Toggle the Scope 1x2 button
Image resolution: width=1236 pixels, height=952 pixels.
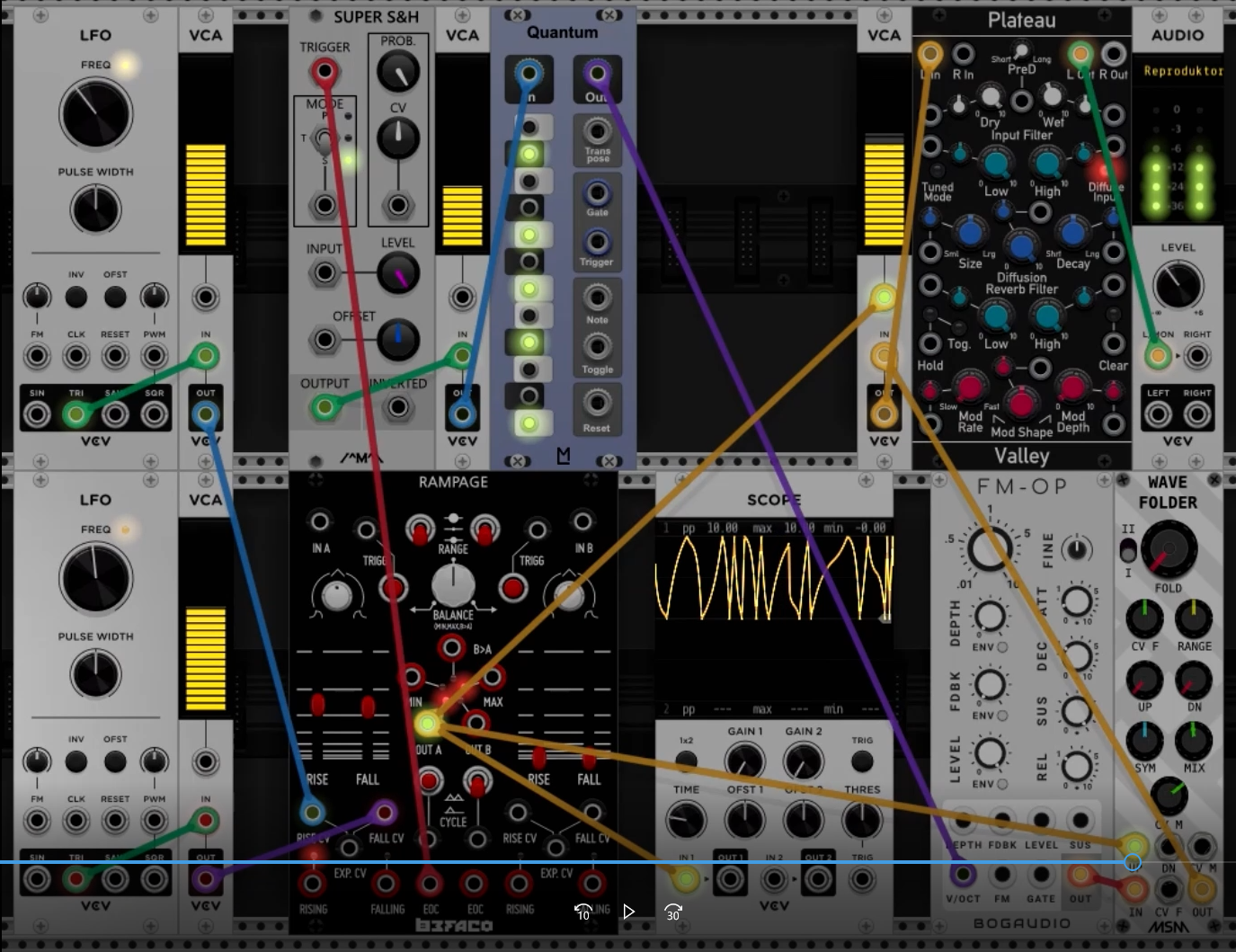pos(686,761)
